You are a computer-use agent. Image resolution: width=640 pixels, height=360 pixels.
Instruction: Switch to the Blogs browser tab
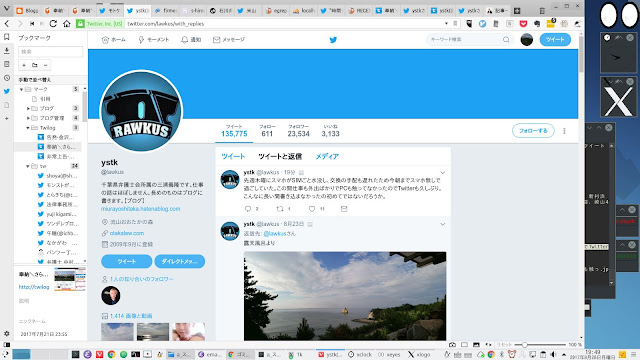coord(27,11)
